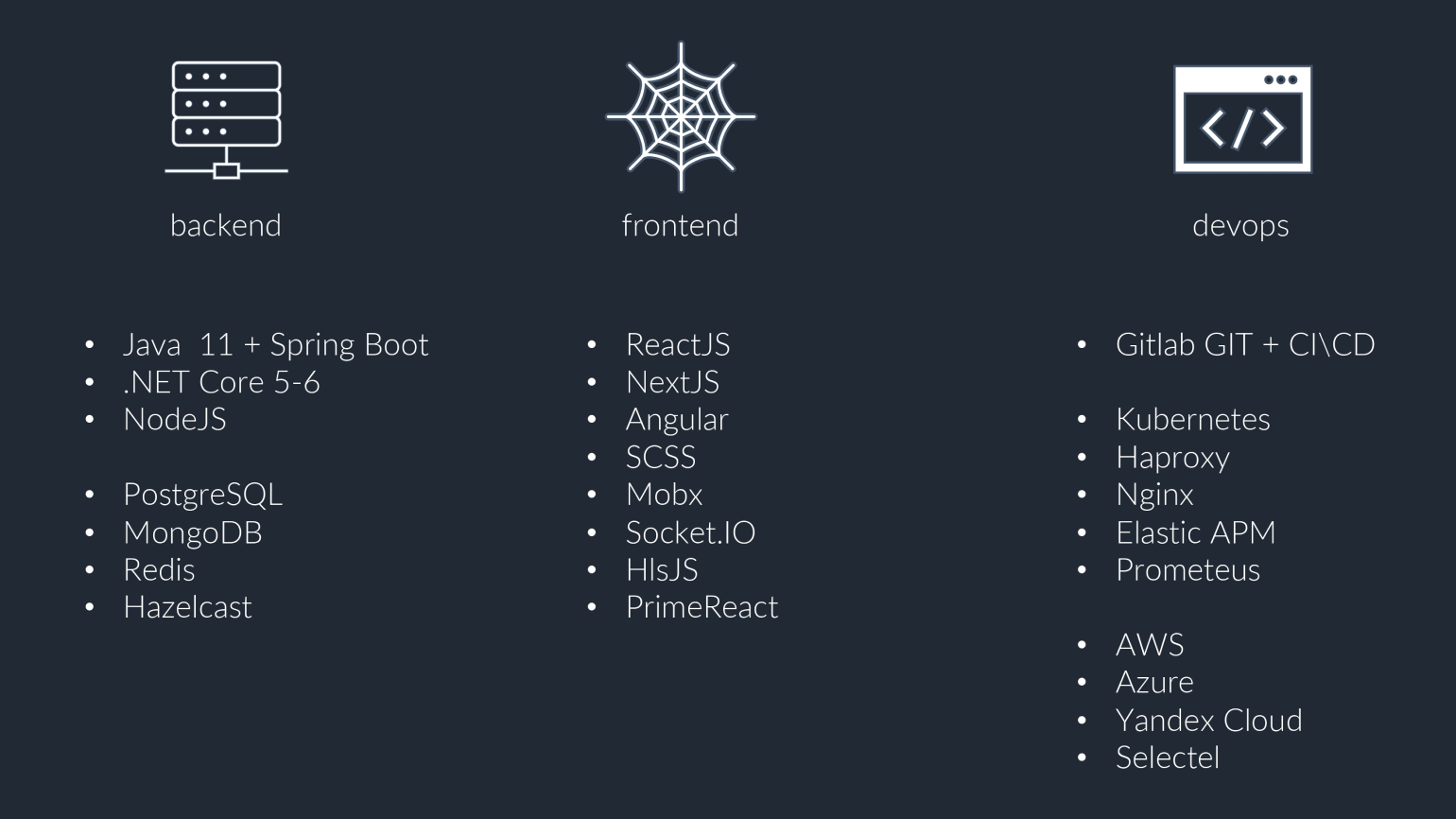Click Gitlab GIT + CI\CD text
The height and width of the screenshot is (819, 1456).
[1245, 344]
